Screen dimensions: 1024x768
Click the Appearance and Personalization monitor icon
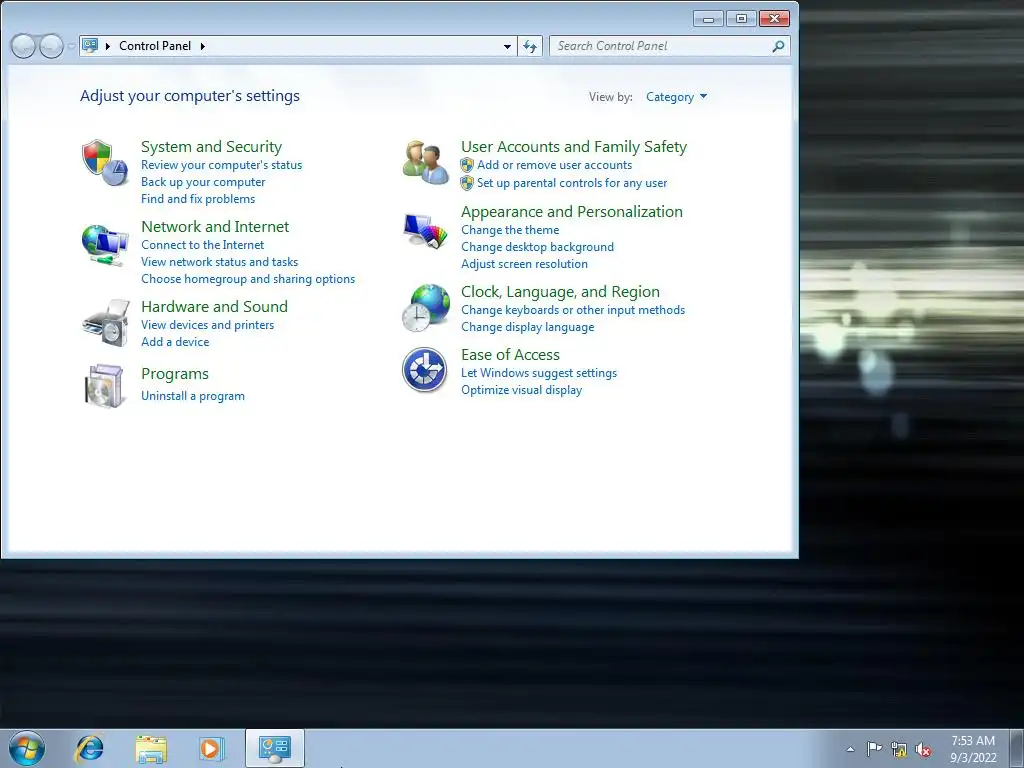(x=426, y=230)
